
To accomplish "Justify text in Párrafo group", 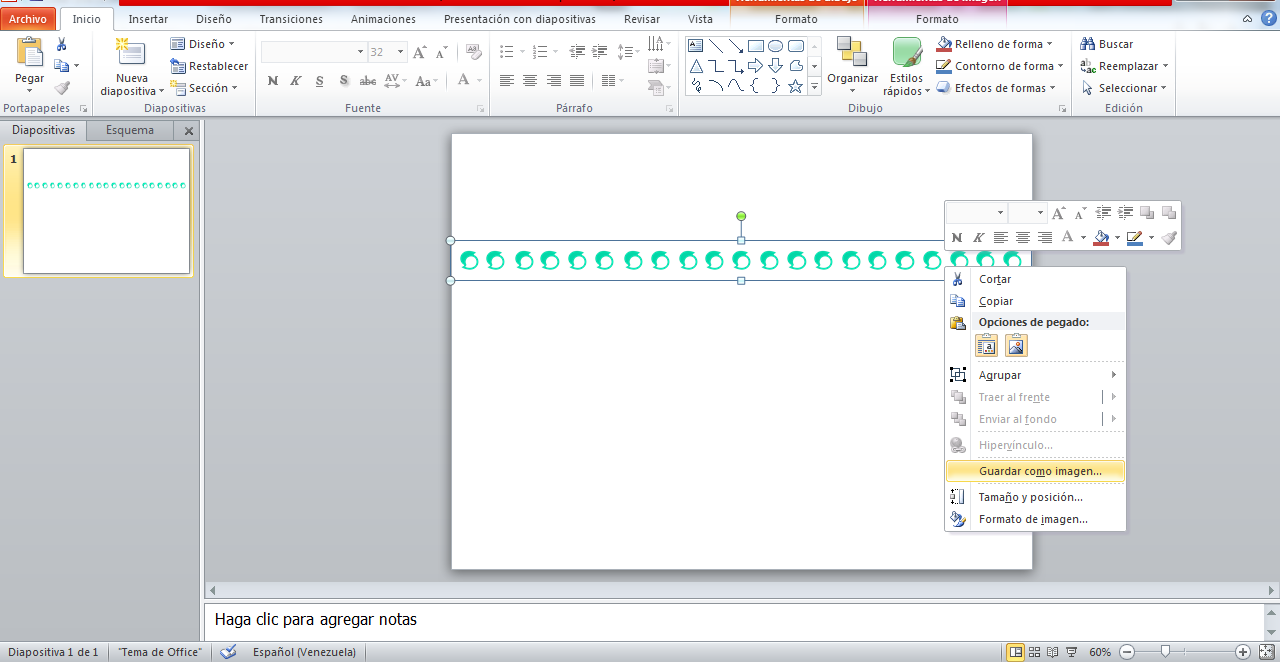I will click(577, 81).
